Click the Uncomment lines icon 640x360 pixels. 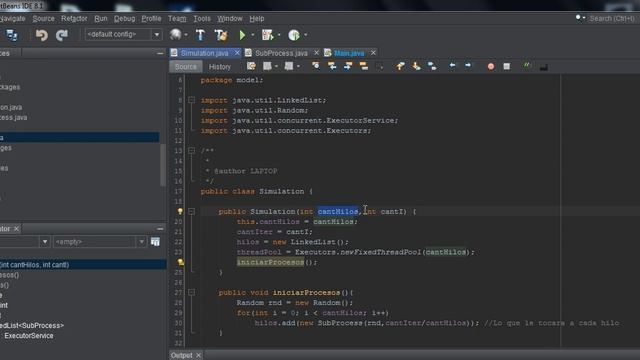543,67
